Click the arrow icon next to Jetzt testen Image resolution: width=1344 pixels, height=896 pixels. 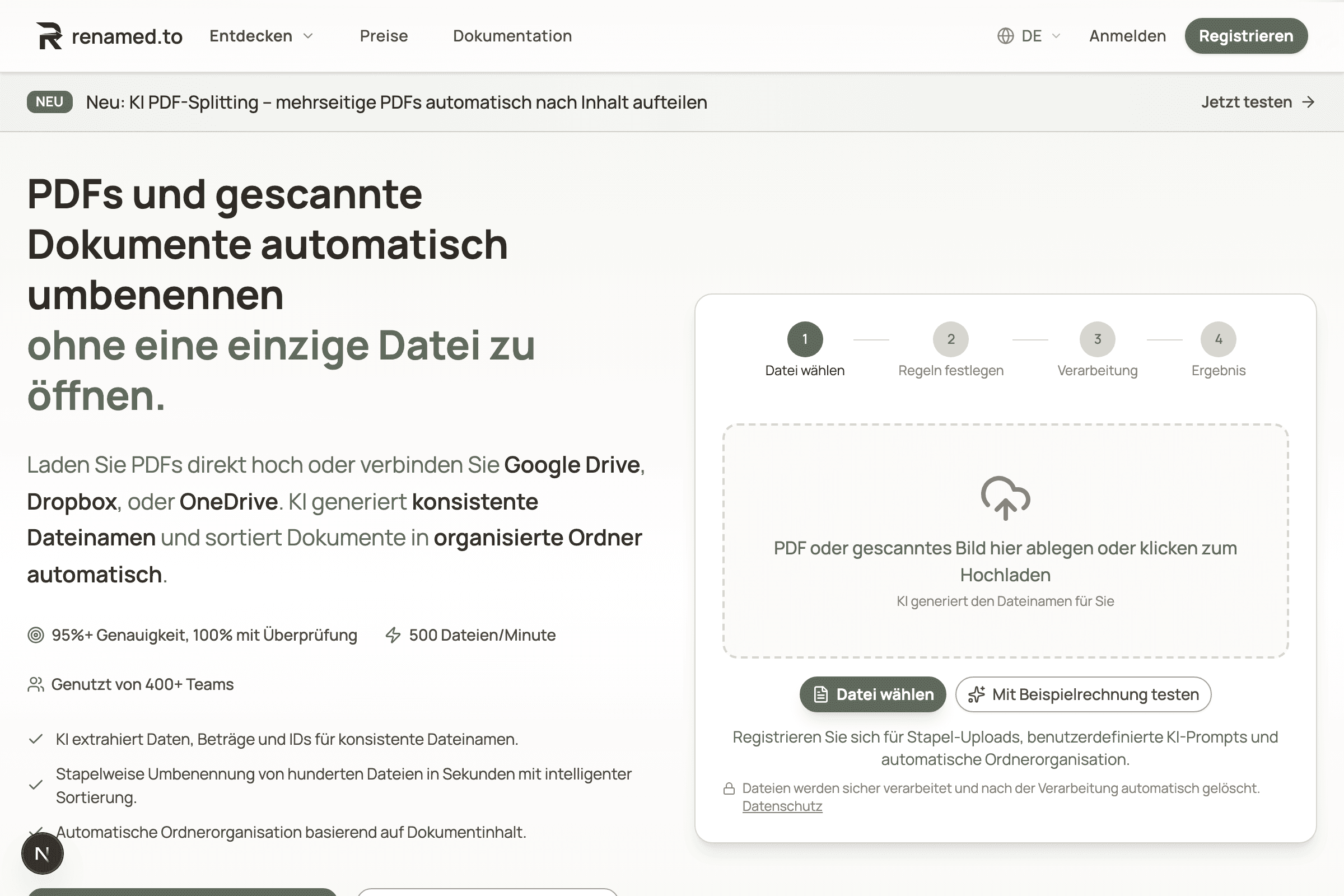point(1309,102)
